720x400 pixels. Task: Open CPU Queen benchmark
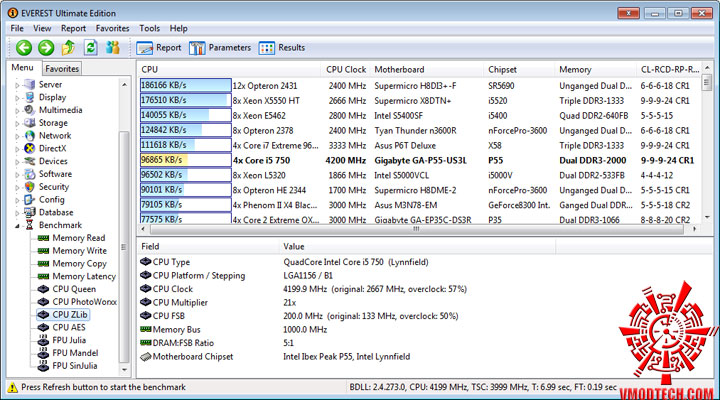click(x=67, y=289)
